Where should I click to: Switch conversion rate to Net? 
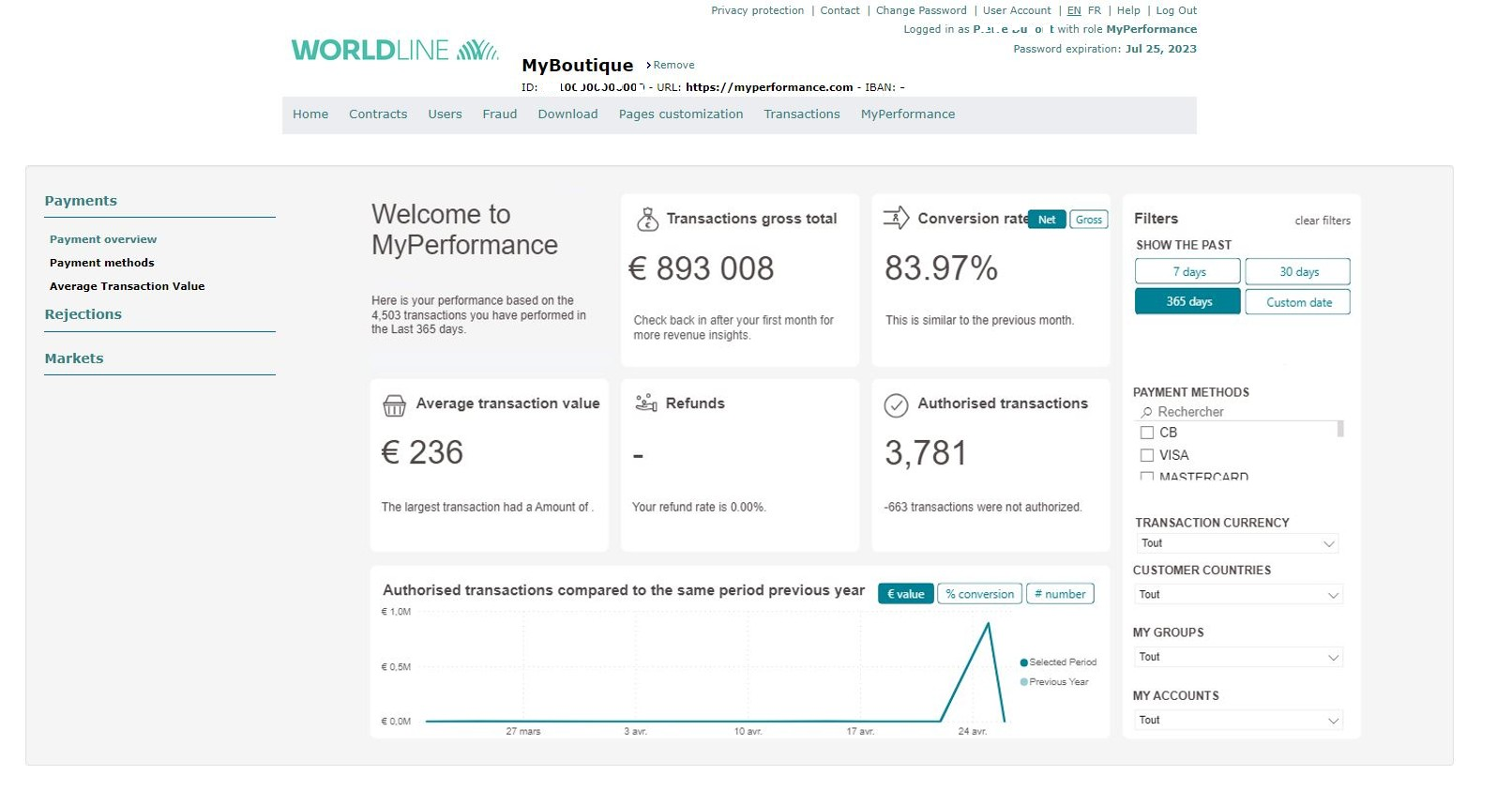(1047, 220)
